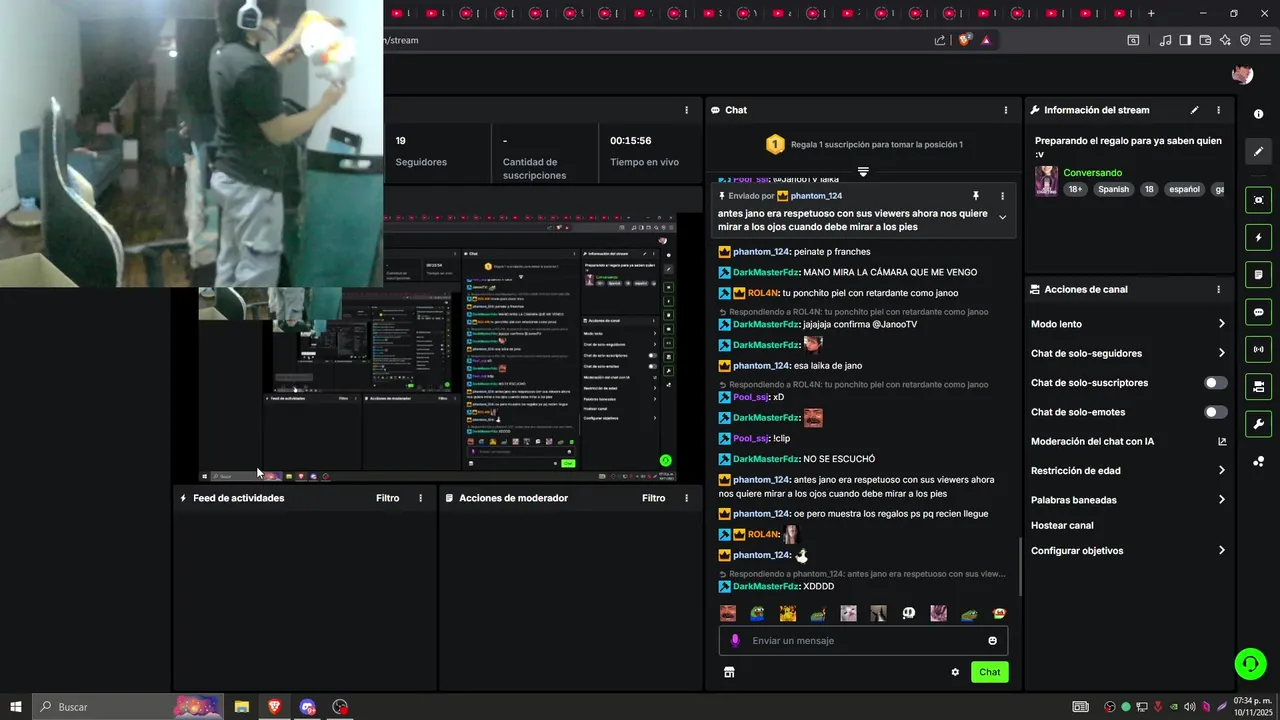This screenshot has width=1280, height=720.
Task: Open a new browser tab
Action: tap(1151, 13)
